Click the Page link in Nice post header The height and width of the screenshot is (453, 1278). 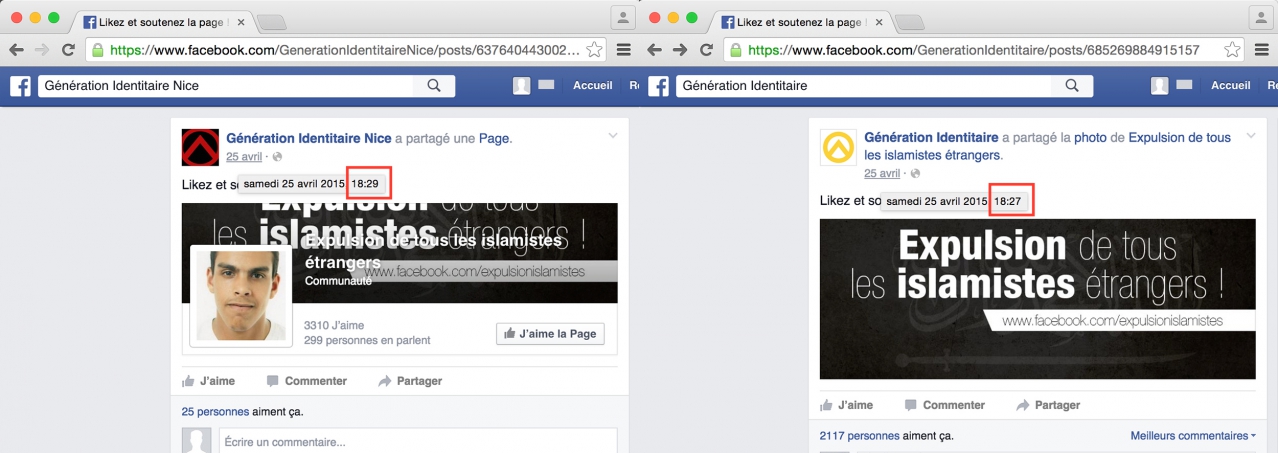click(x=494, y=138)
